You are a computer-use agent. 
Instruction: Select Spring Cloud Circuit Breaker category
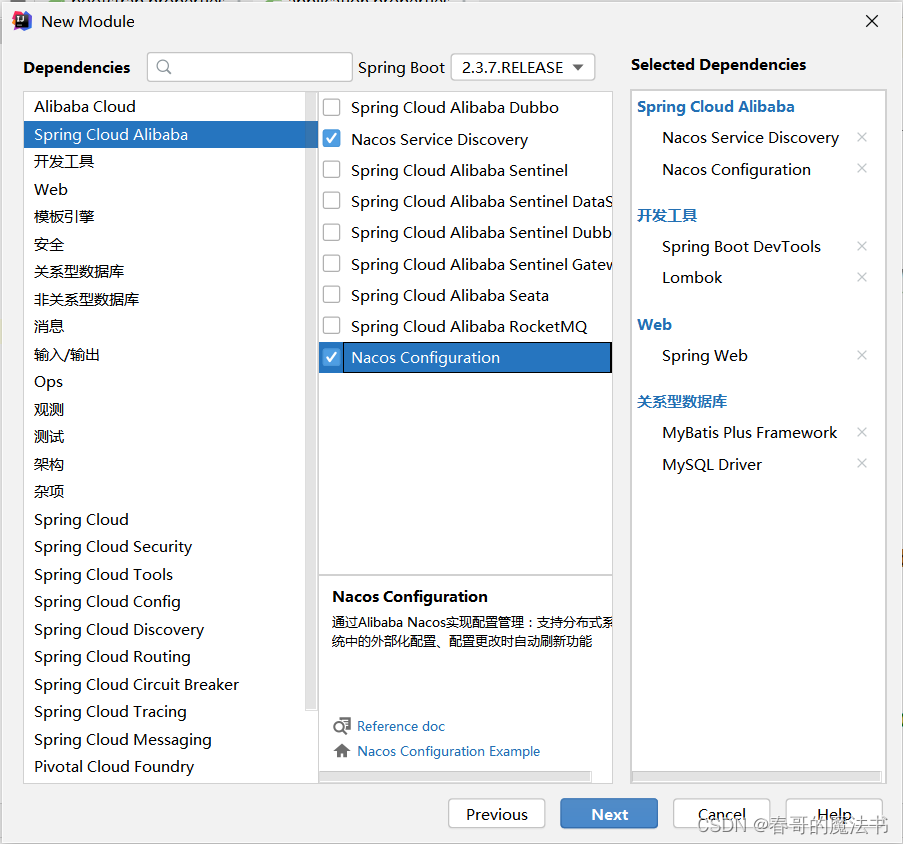coord(165,684)
